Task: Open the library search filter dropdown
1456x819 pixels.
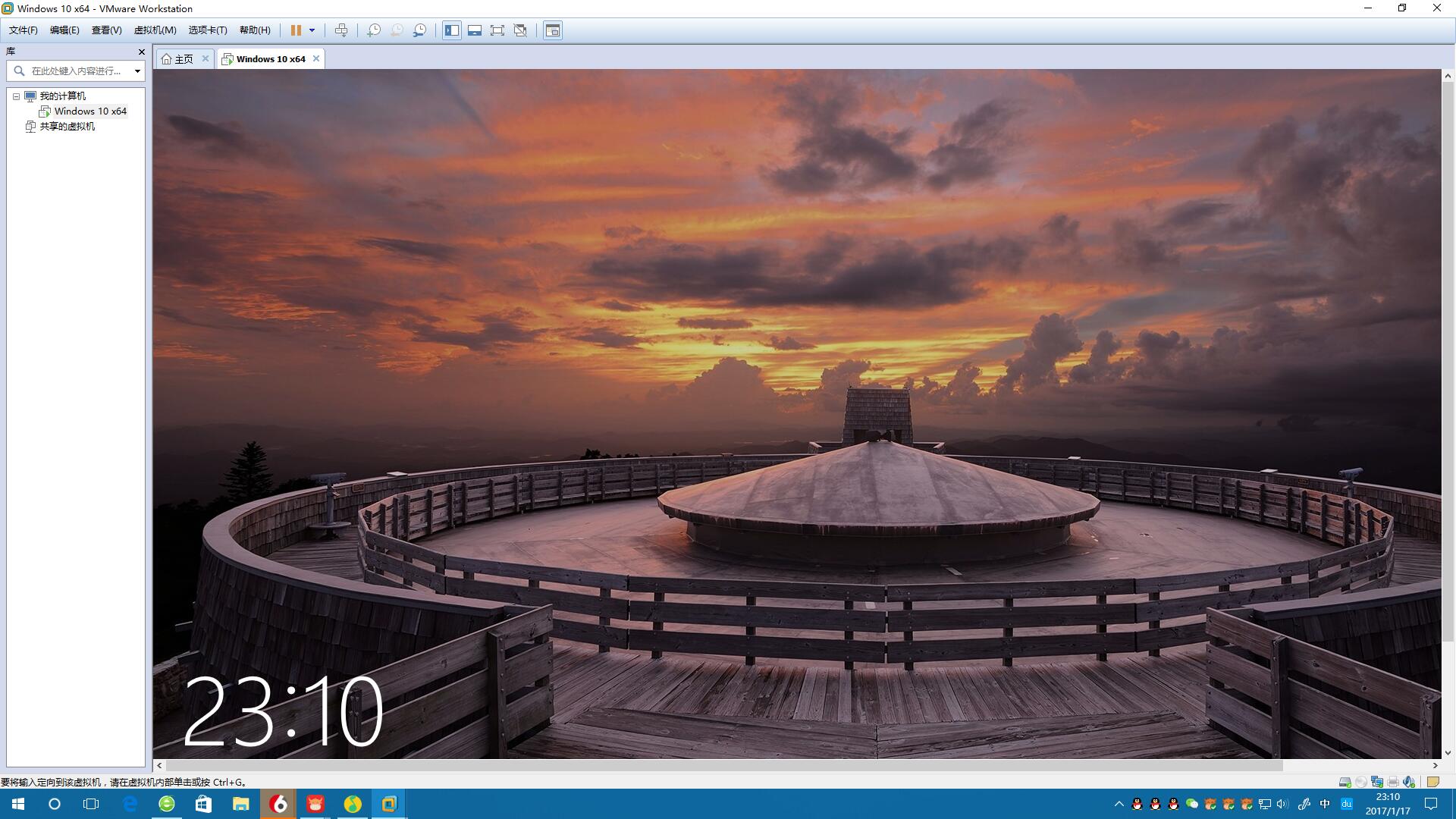Action: [x=137, y=71]
